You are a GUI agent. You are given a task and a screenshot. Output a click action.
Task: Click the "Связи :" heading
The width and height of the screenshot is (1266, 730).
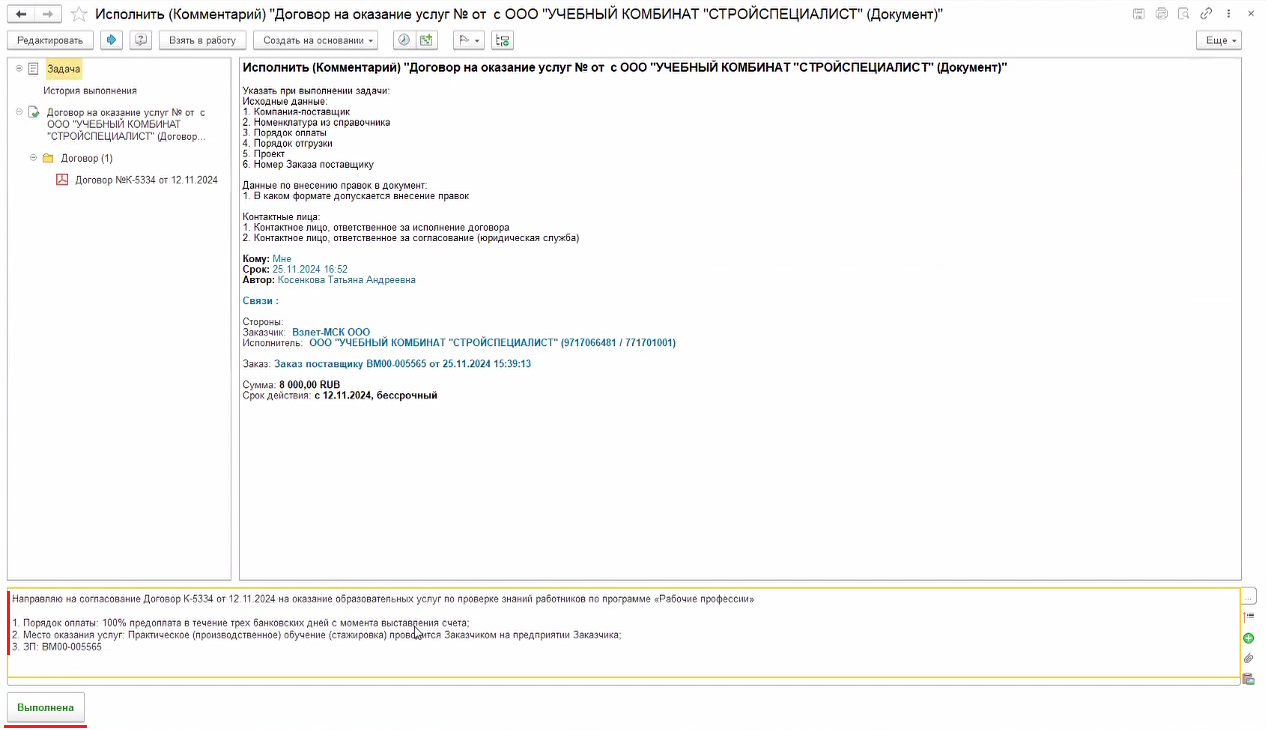(x=261, y=300)
